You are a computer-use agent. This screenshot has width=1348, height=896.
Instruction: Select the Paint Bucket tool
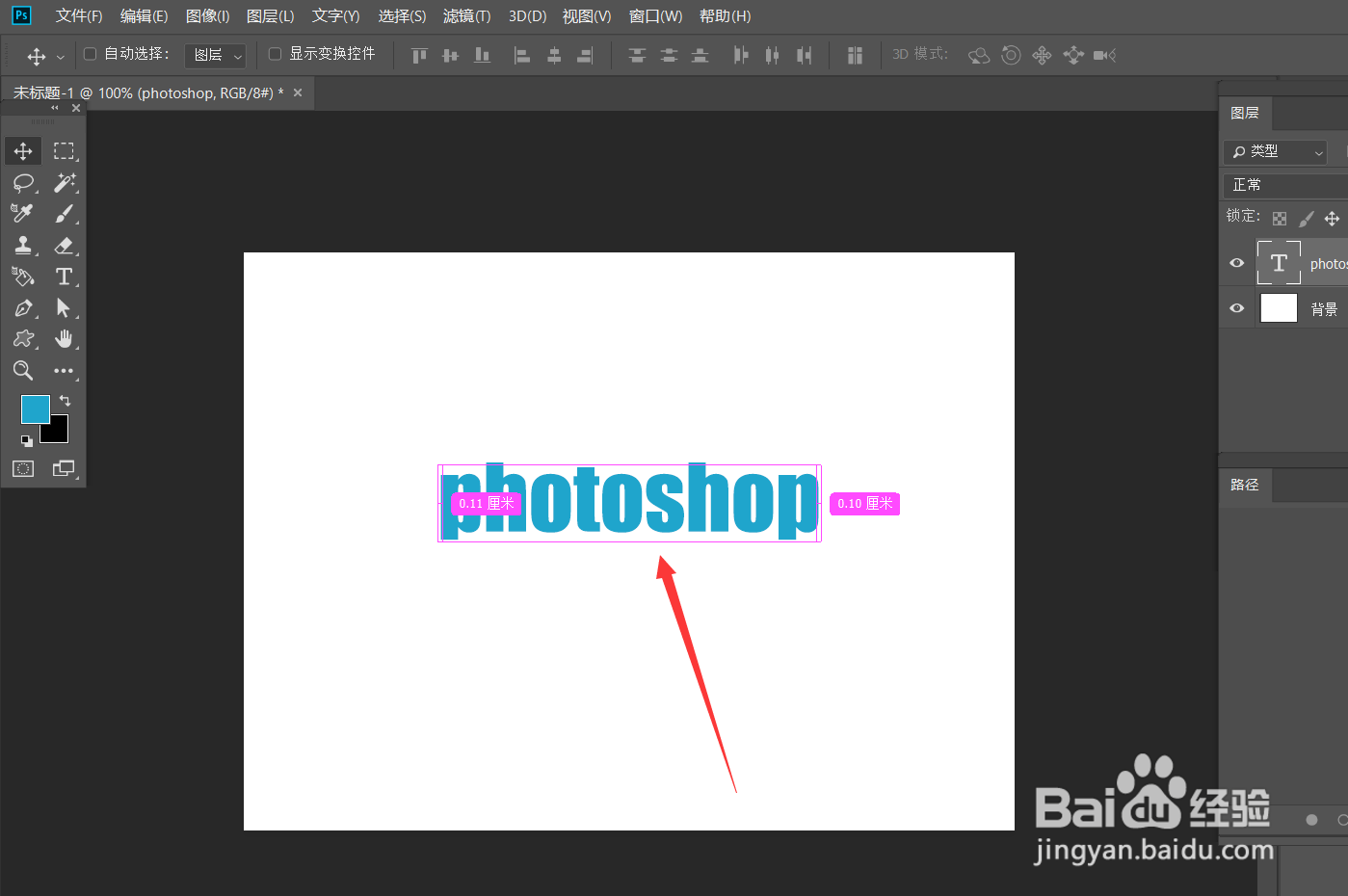click(23, 277)
